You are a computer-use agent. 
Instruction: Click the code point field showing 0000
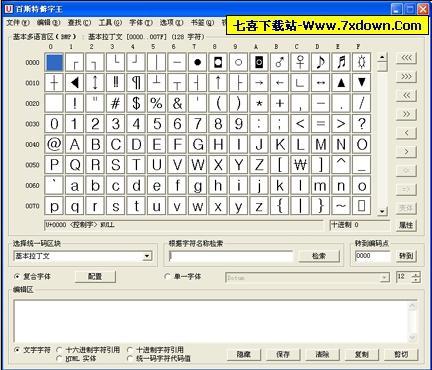pyautogui.click(x=373, y=256)
